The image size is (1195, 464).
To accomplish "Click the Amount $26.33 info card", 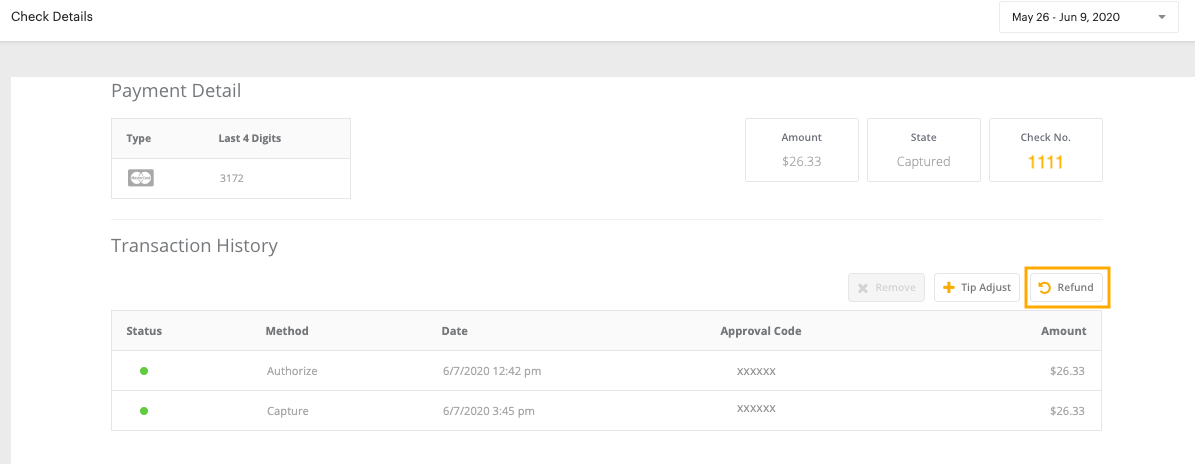I will point(802,149).
